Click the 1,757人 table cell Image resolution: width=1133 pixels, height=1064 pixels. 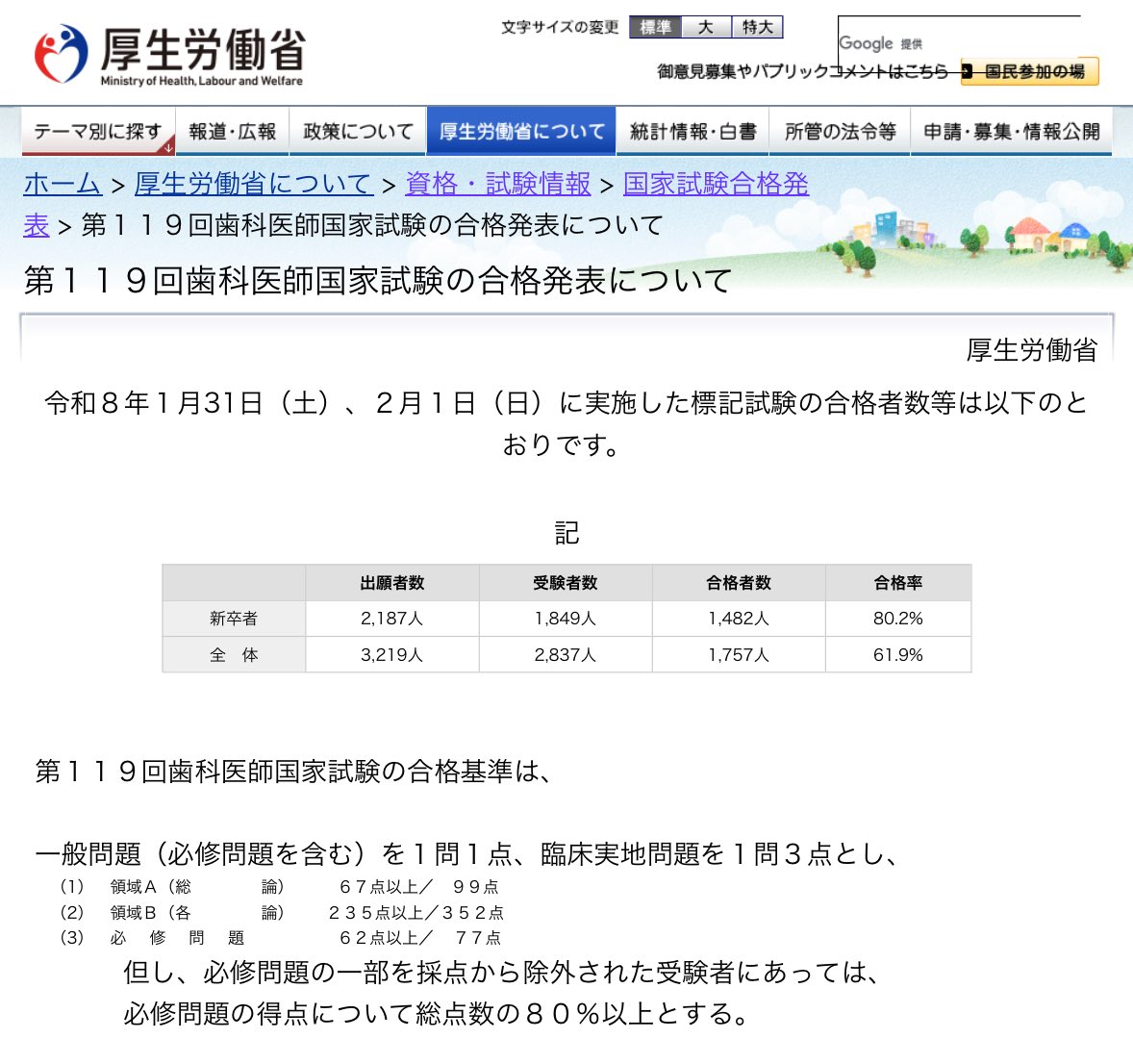[x=739, y=655]
